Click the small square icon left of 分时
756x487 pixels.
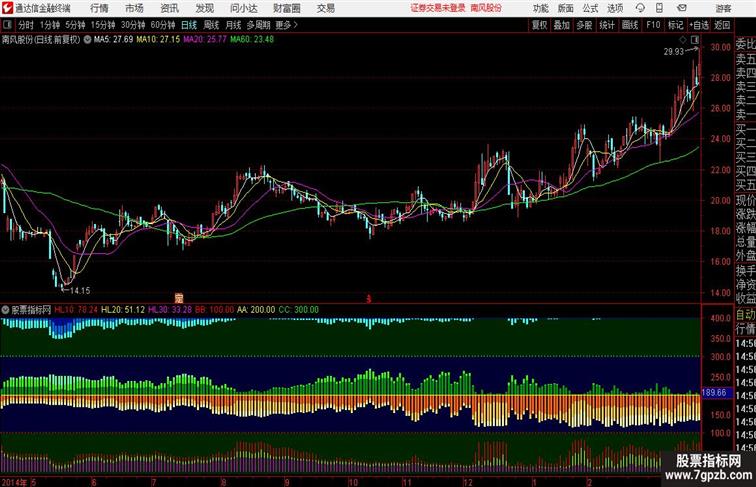click(x=8, y=25)
